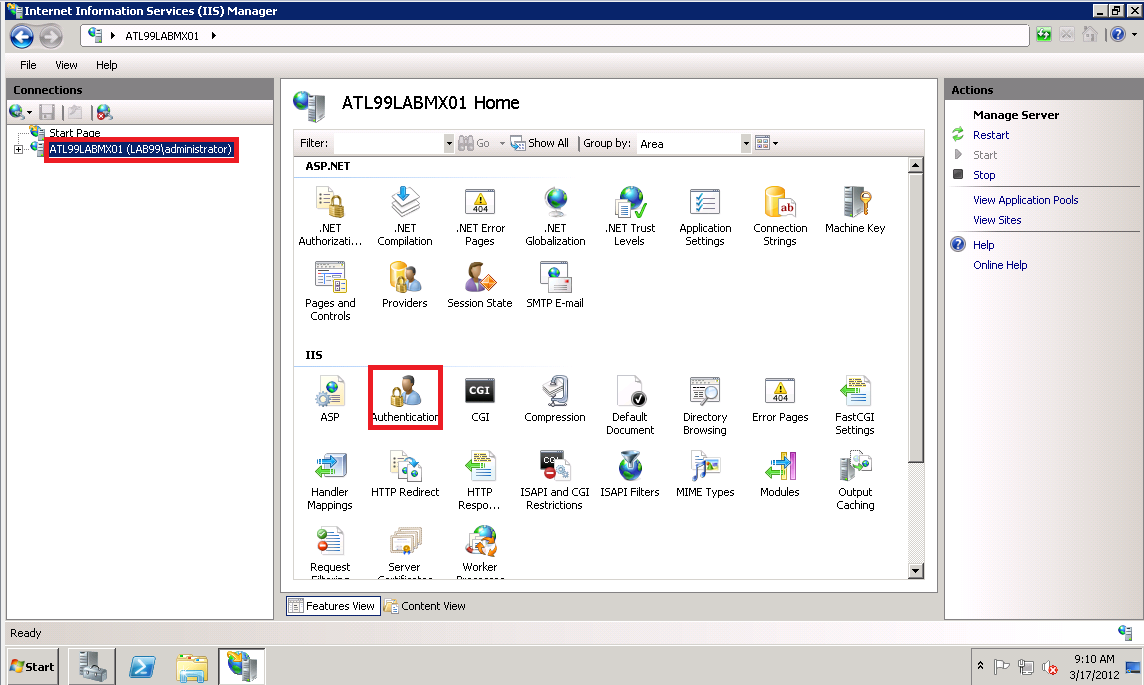Open .NET Globalization feature
This screenshot has width=1144, height=685.
(555, 216)
